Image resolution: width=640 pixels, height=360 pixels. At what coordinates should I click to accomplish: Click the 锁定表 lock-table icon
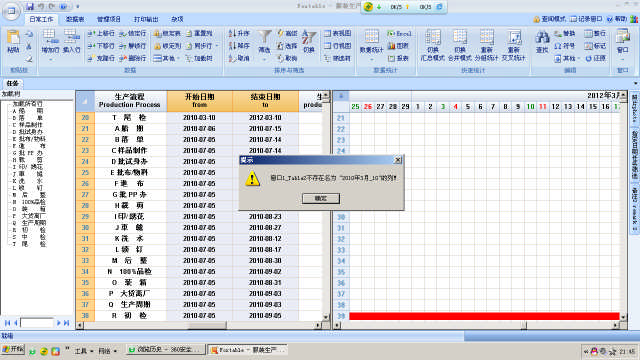(157, 33)
